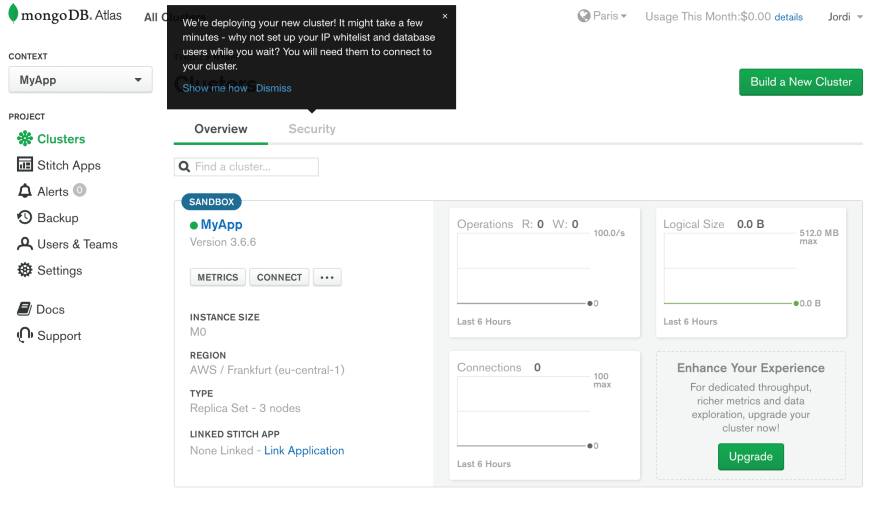The width and height of the screenshot is (880, 512).
Task: Click the SANDBOX badge
Action: (212, 202)
